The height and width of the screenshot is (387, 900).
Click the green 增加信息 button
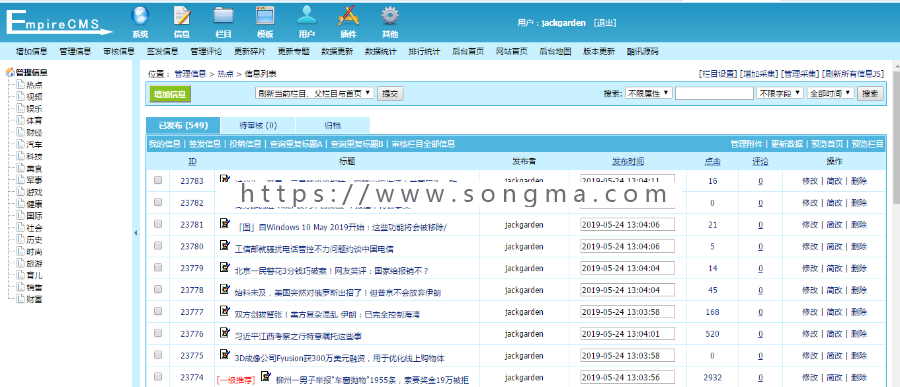(170, 95)
